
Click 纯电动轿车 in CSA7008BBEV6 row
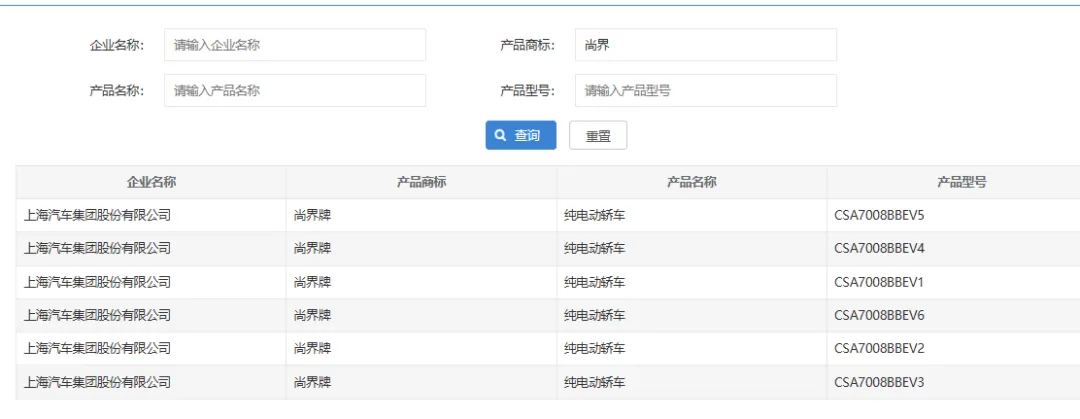tap(594, 316)
